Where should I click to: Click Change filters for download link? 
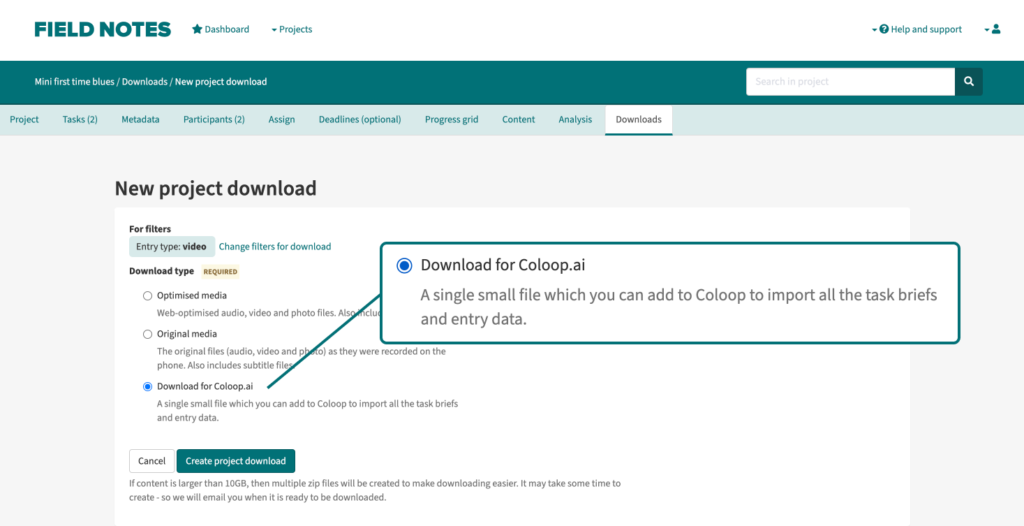pyautogui.click(x=275, y=246)
